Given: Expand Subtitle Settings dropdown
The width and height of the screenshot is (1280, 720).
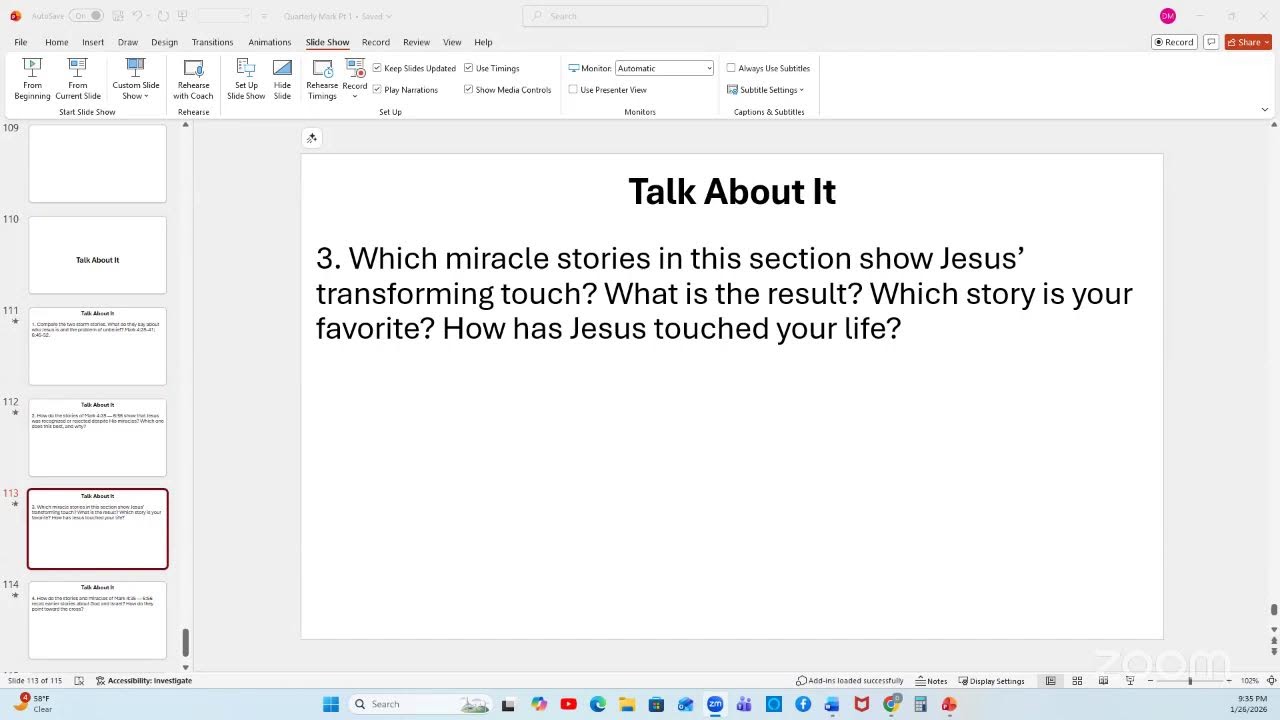Looking at the screenshot, I should 766,90.
